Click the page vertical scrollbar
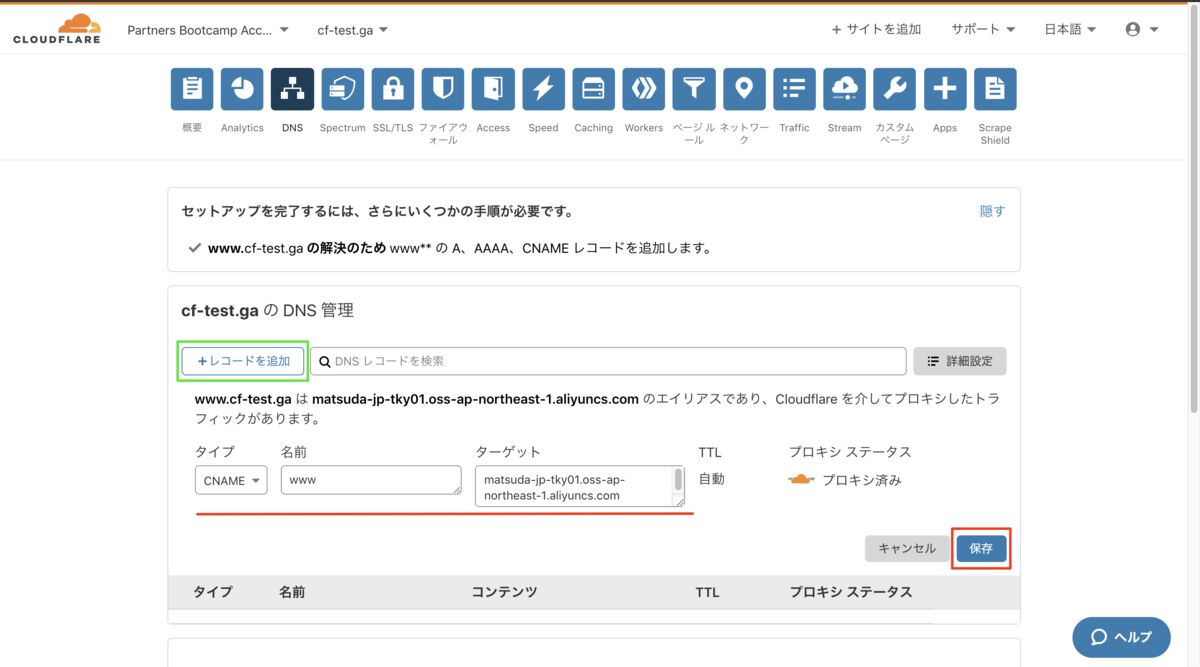This screenshot has height=667, width=1200. click(1192, 210)
